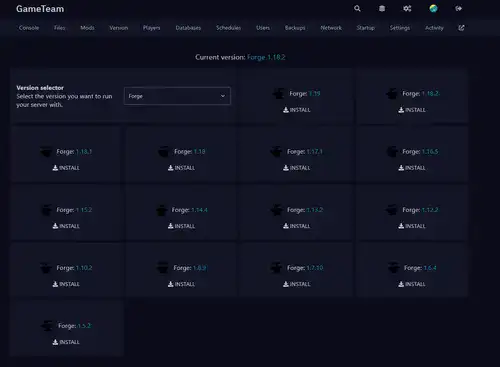Install Forge 1.19
Screen dimensions: 500x367
click(x=297, y=110)
